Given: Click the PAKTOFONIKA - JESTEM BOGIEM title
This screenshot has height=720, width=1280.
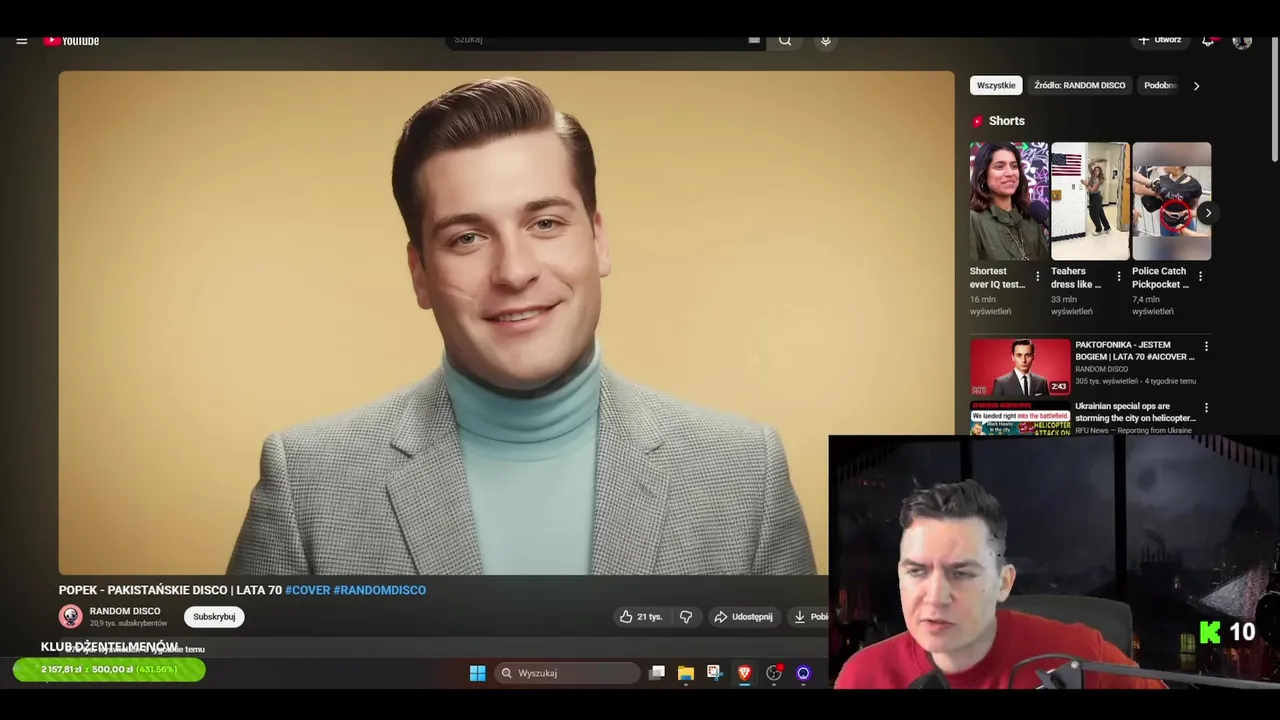Looking at the screenshot, I should 1135,350.
